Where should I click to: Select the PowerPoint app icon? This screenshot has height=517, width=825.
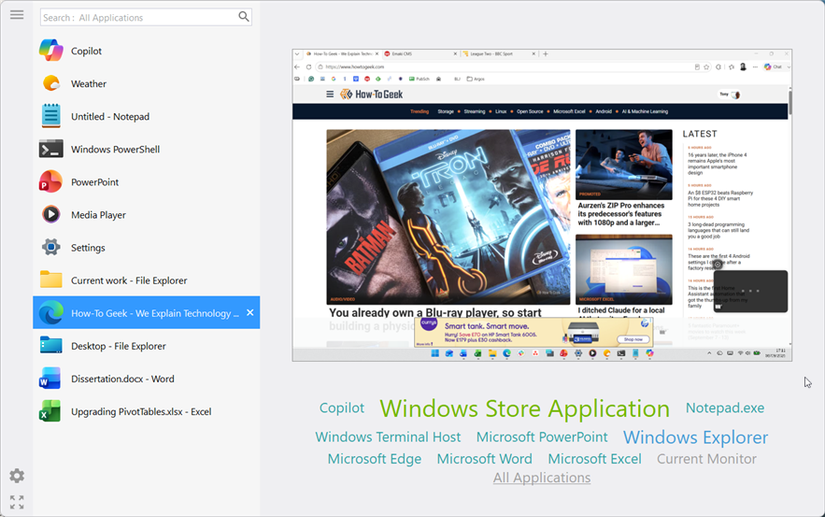[51, 182]
